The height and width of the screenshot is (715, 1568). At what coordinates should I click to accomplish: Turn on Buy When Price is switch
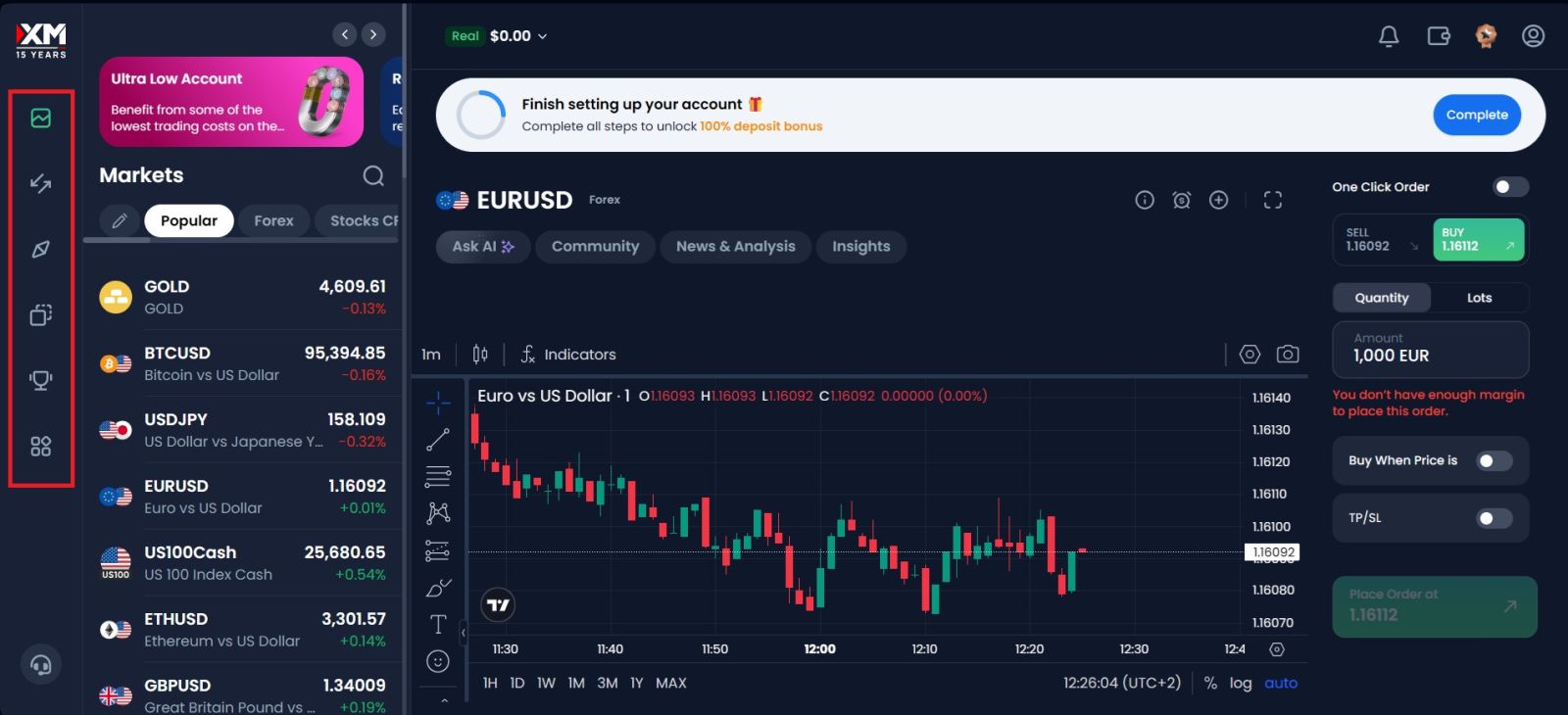point(1494,461)
